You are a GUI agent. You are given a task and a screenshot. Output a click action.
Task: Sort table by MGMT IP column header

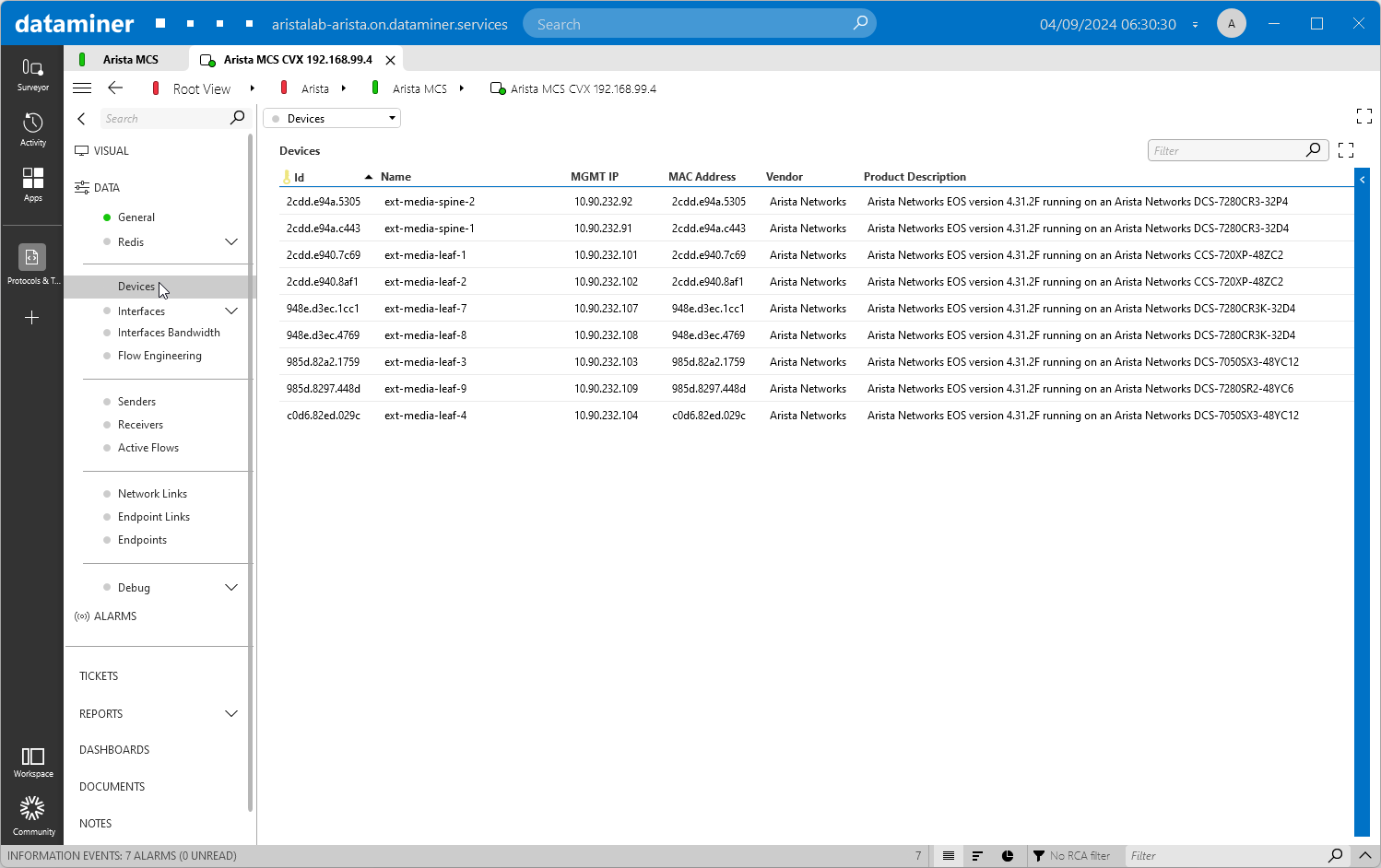[x=595, y=177]
